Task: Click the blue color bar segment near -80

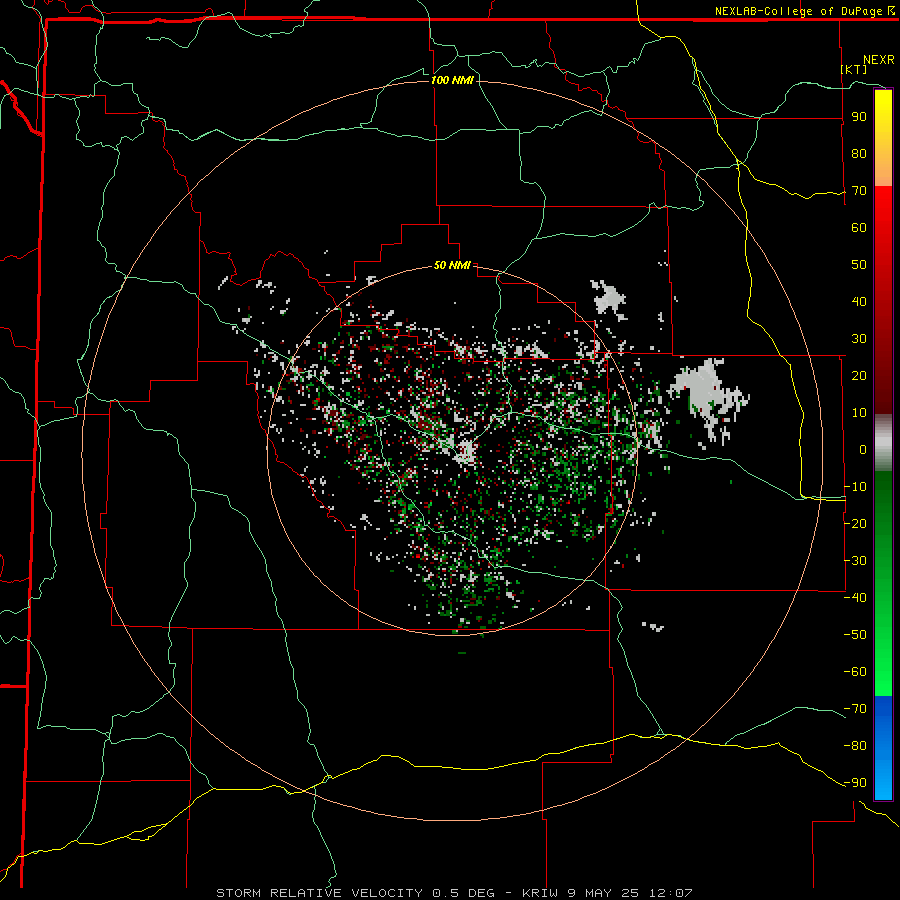Action: click(883, 746)
